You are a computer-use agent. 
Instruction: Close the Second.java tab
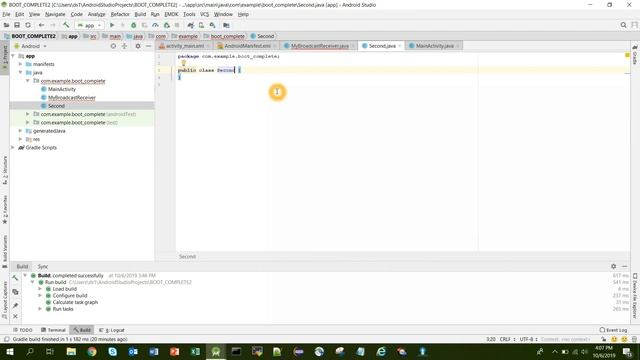point(399,46)
